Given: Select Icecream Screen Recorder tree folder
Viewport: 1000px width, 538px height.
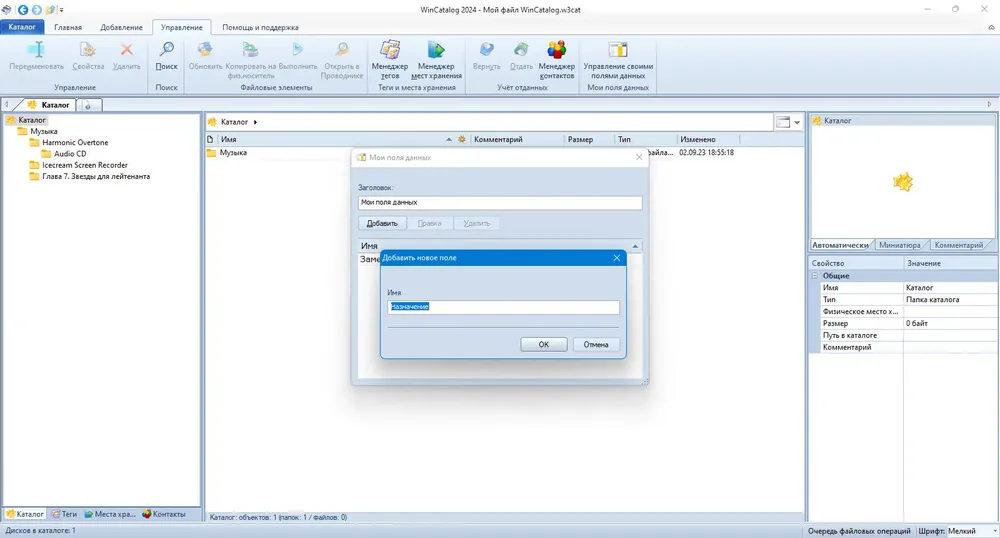Looking at the screenshot, I should tap(84, 165).
